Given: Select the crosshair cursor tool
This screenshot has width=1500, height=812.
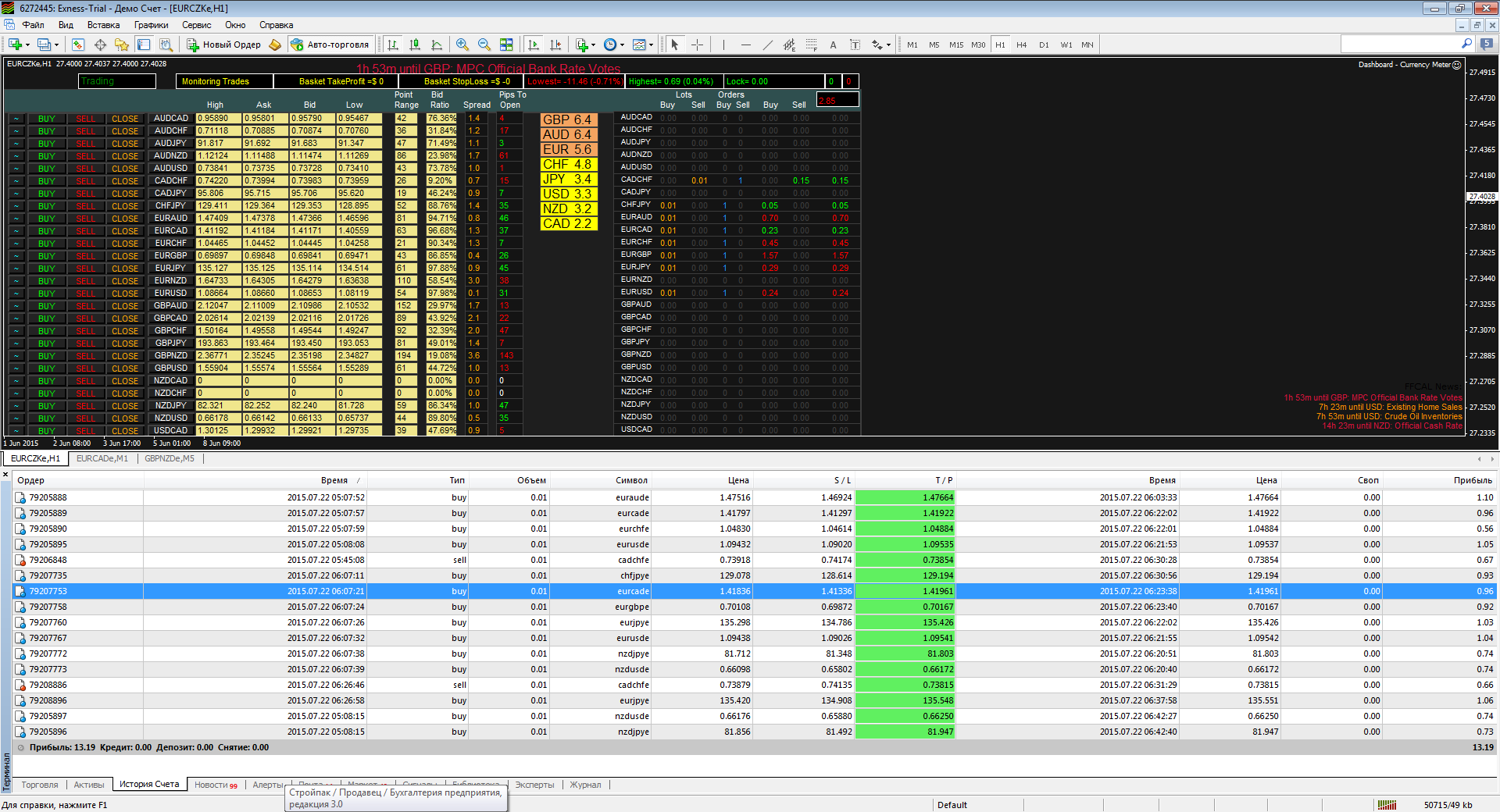Looking at the screenshot, I should coord(698,45).
